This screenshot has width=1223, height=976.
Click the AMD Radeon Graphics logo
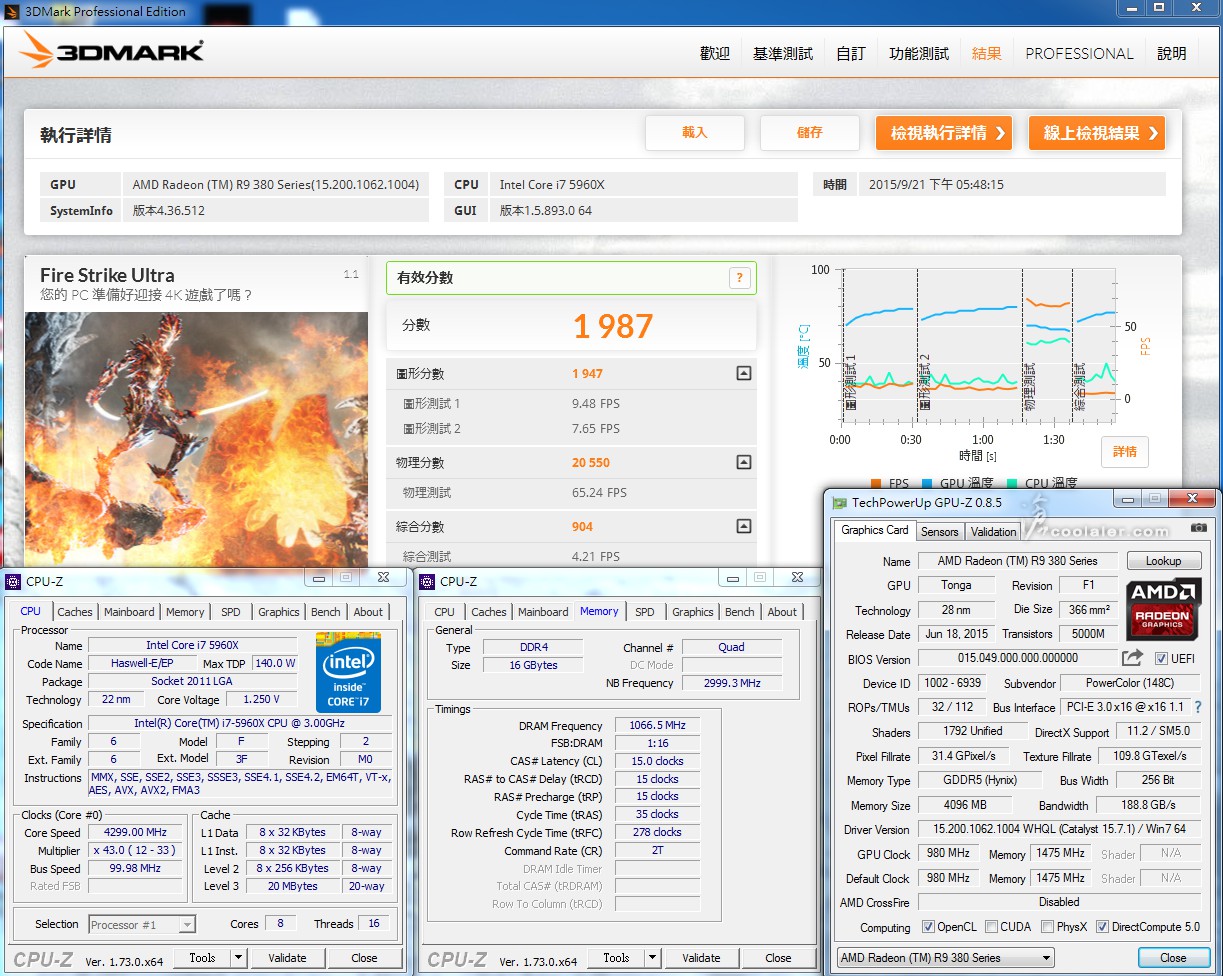[1163, 609]
